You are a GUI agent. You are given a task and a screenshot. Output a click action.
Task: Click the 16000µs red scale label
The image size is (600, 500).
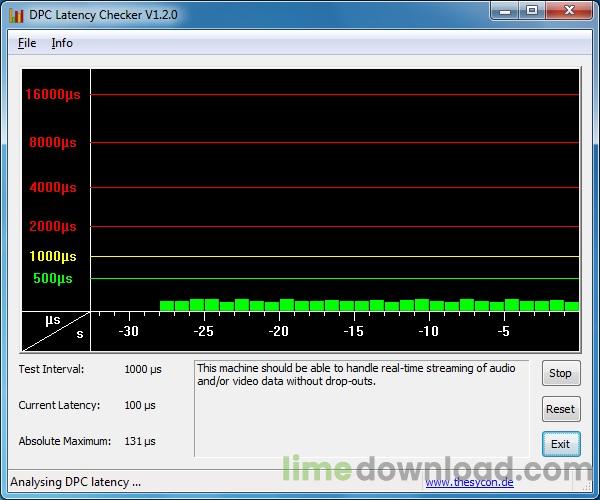click(52, 94)
